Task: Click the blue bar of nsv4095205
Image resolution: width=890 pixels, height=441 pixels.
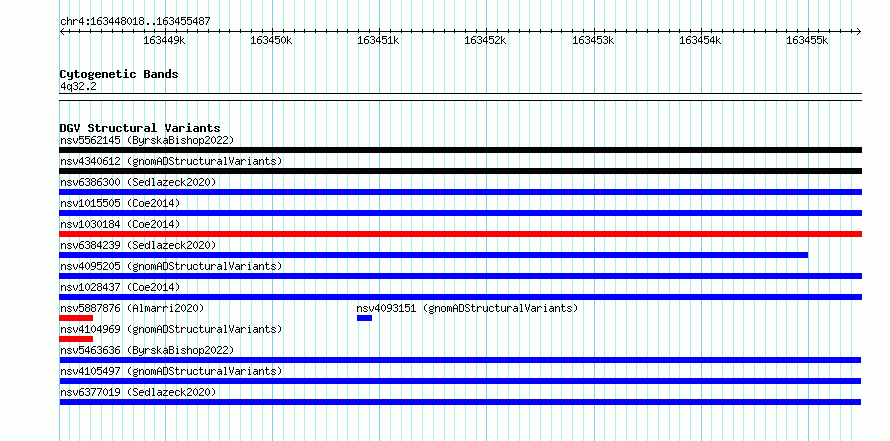Action: [460, 276]
